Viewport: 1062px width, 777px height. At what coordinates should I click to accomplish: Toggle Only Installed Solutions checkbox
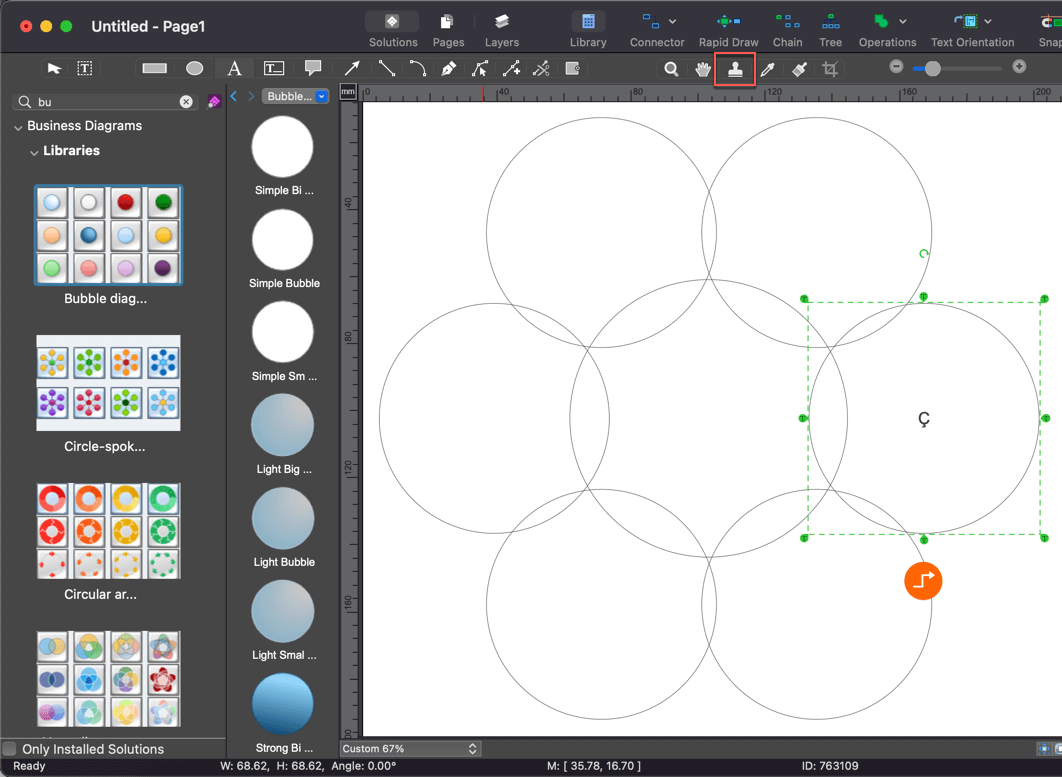[x=10, y=749]
